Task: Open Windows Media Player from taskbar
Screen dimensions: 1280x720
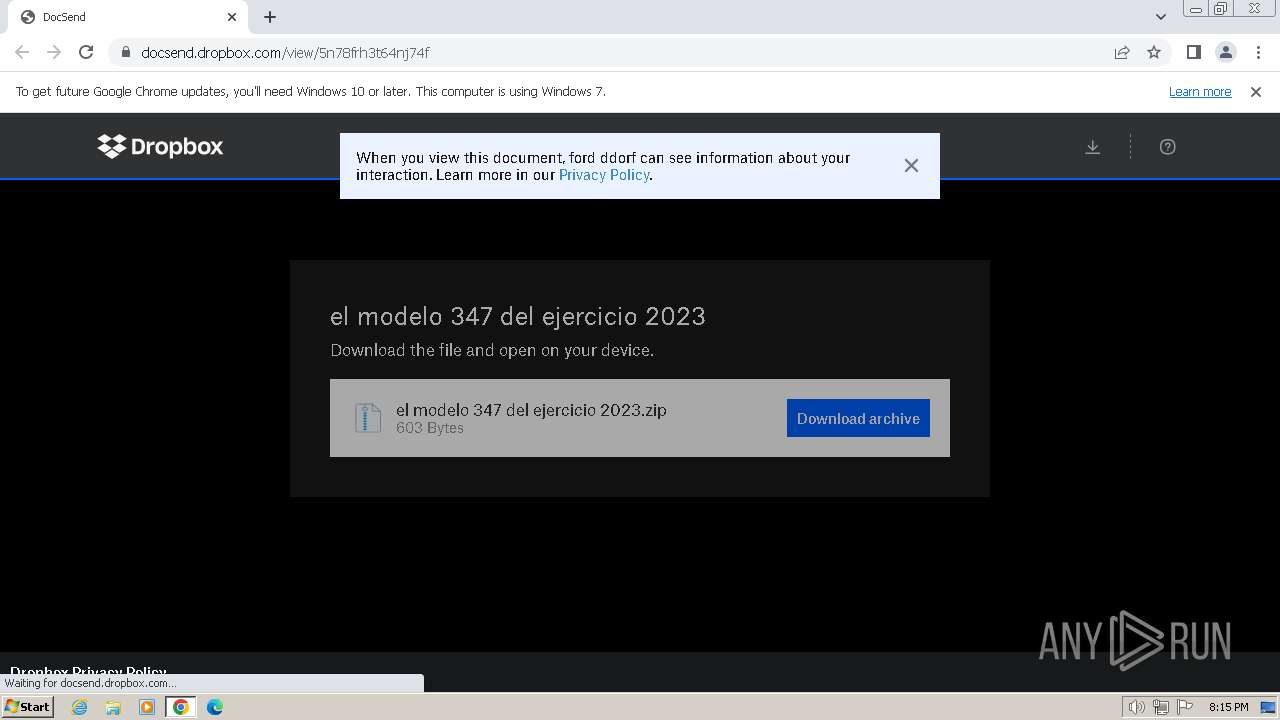Action: 147,707
